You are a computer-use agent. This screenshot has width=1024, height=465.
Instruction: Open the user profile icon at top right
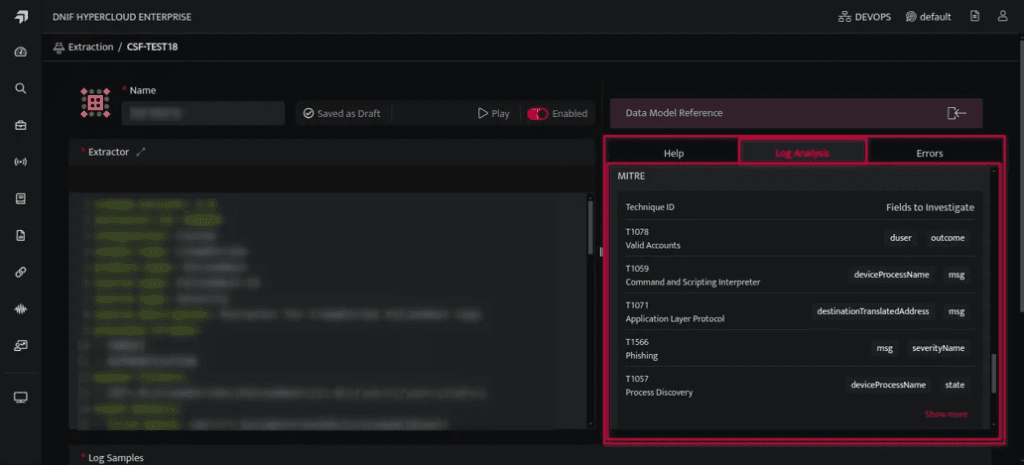1002,16
